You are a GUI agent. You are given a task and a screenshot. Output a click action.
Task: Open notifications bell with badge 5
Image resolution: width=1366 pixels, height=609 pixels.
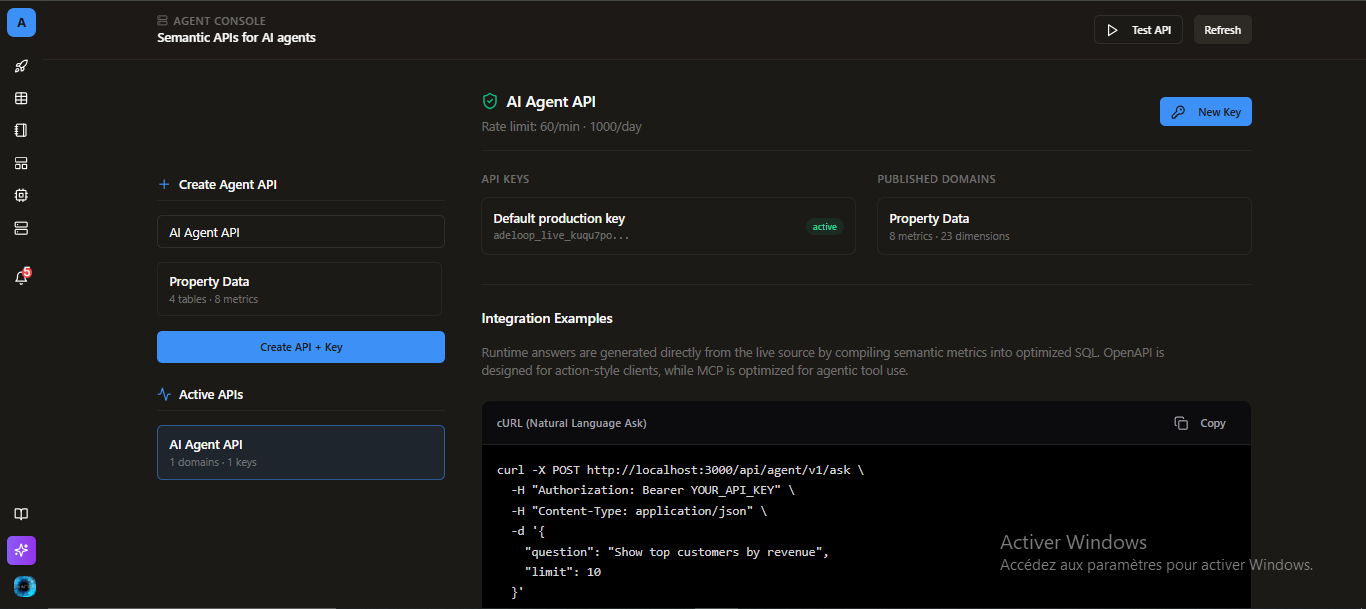click(21, 277)
